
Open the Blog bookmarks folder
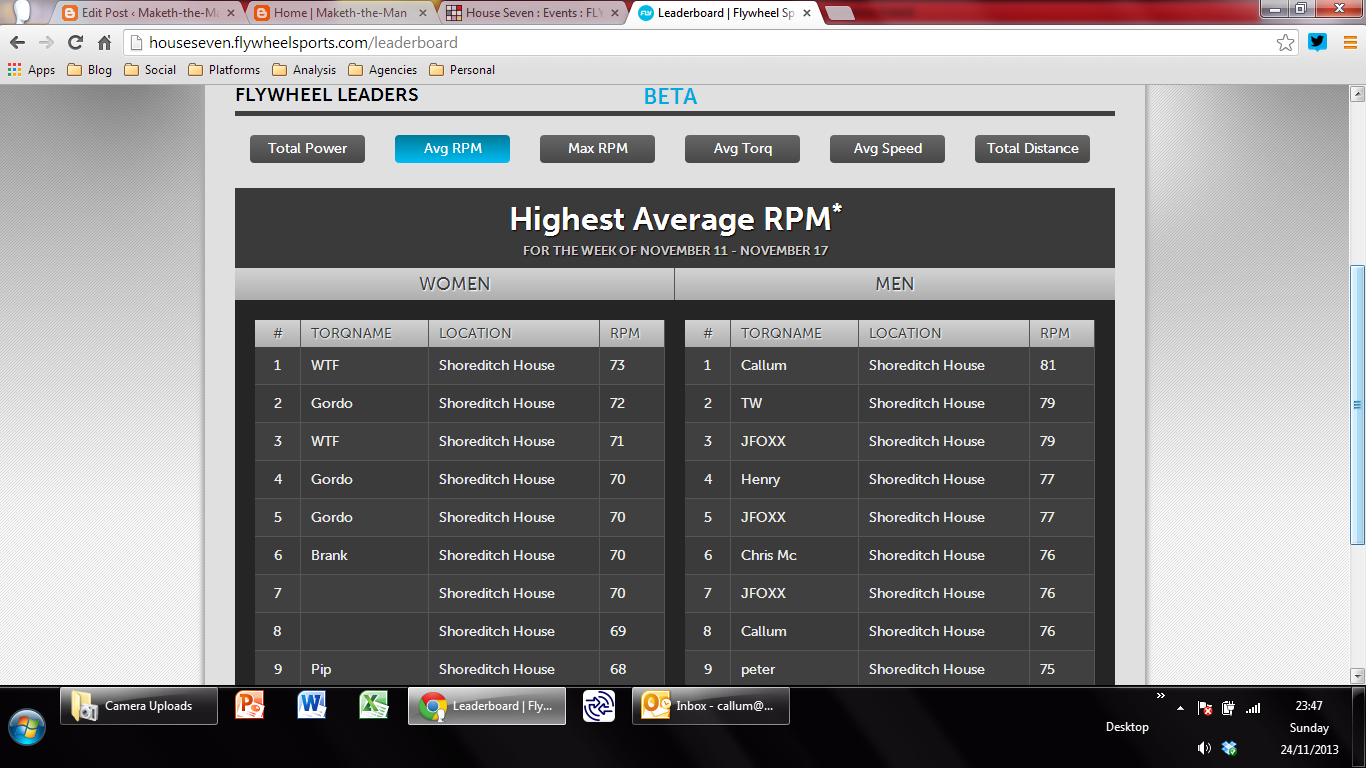coord(90,70)
